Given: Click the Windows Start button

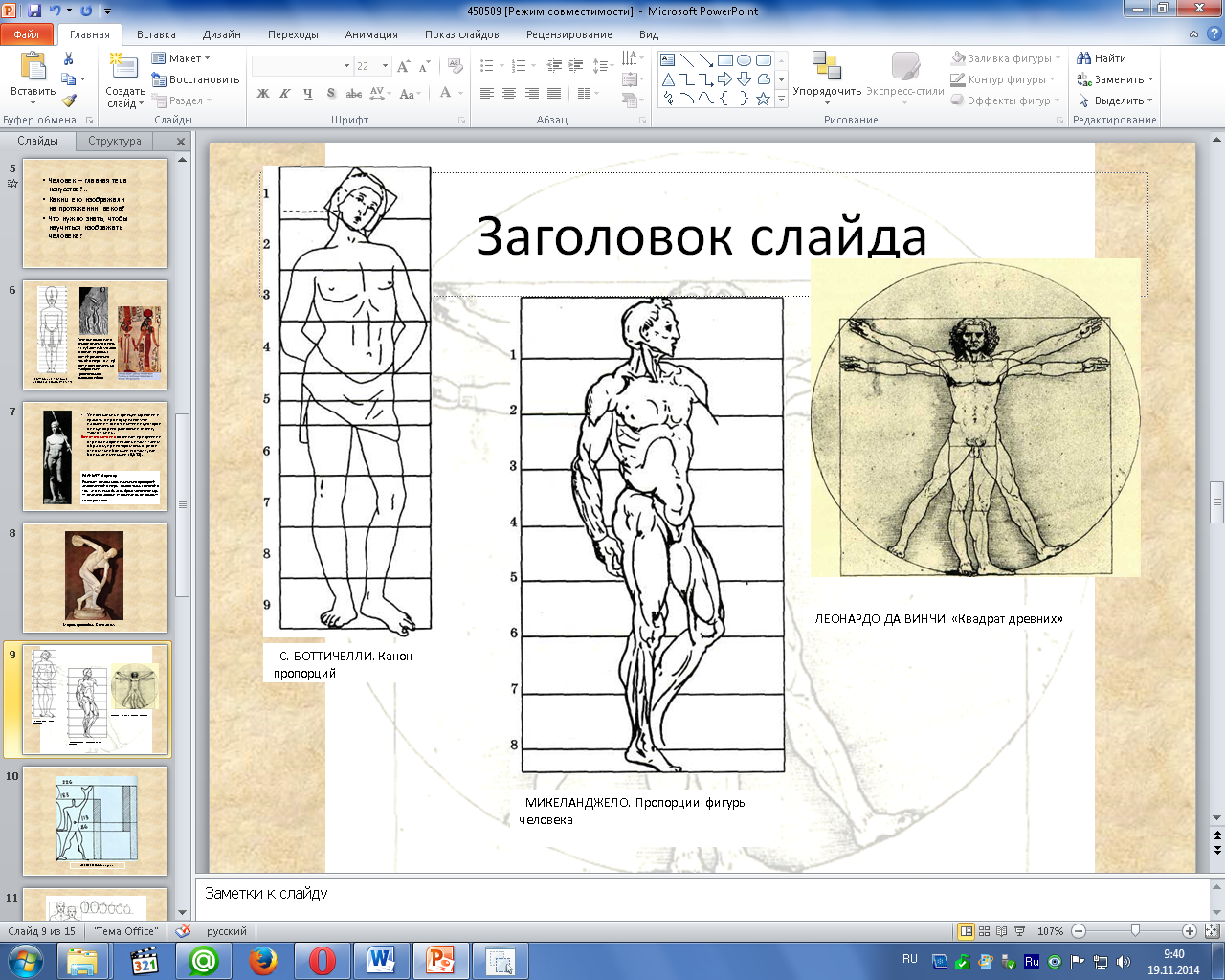Looking at the screenshot, I should point(25,960).
